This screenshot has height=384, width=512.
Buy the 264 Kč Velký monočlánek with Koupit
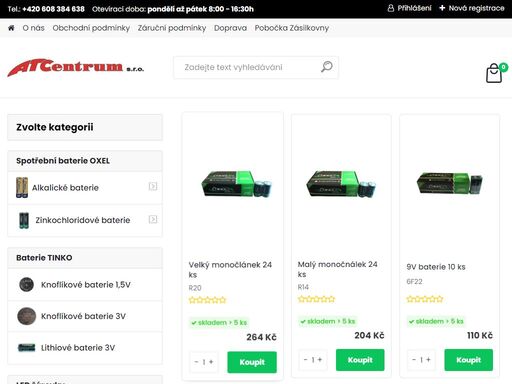pyautogui.click(x=252, y=362)
